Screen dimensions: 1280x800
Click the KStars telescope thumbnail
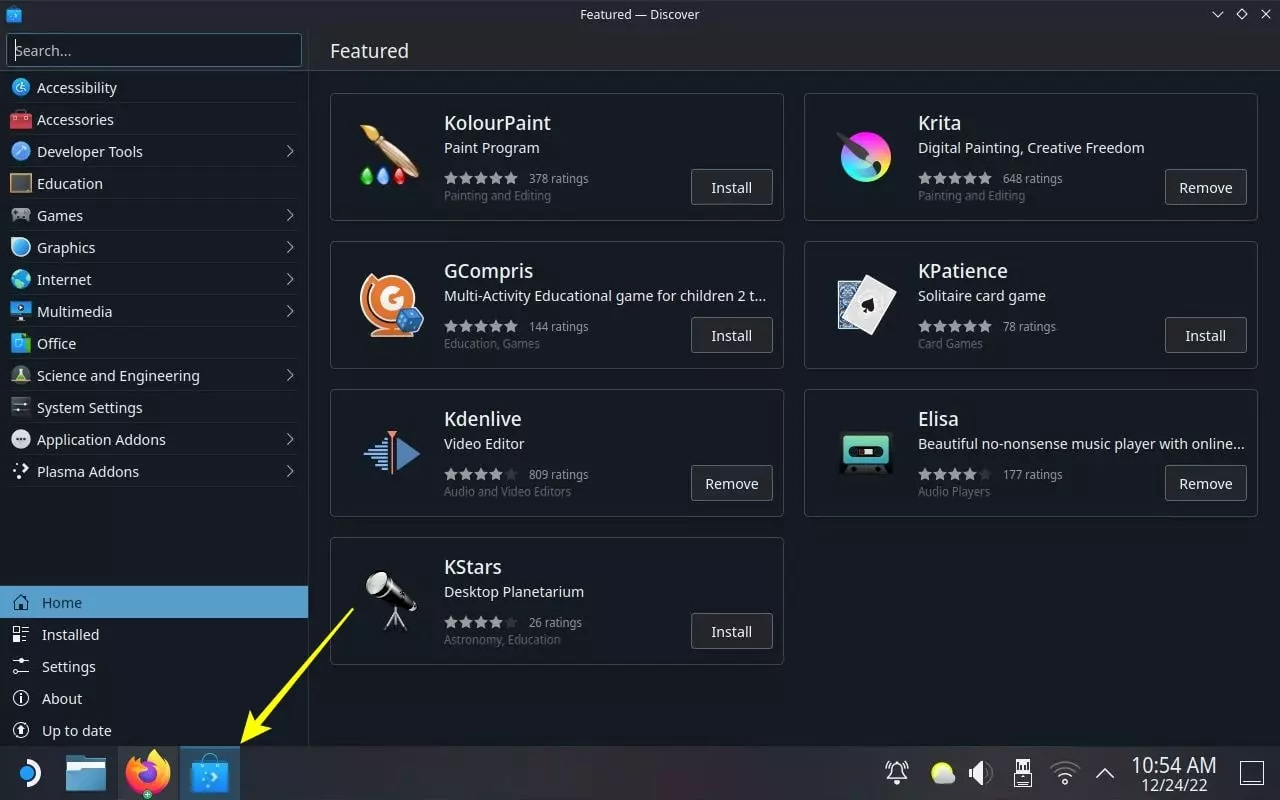pyautogui.click(x=390, y=601)
